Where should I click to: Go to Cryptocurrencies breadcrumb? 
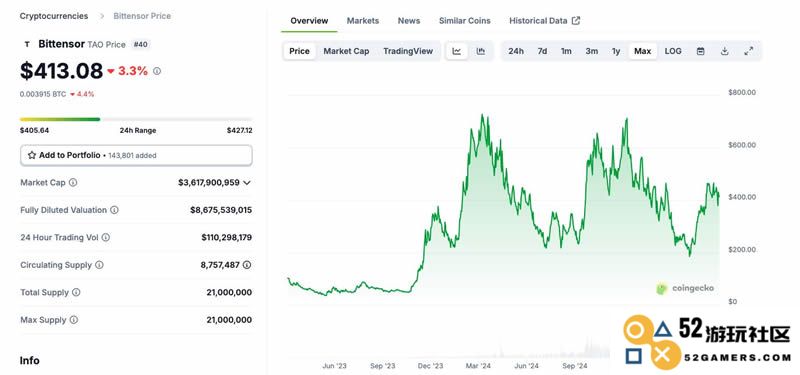pos(54,16)
